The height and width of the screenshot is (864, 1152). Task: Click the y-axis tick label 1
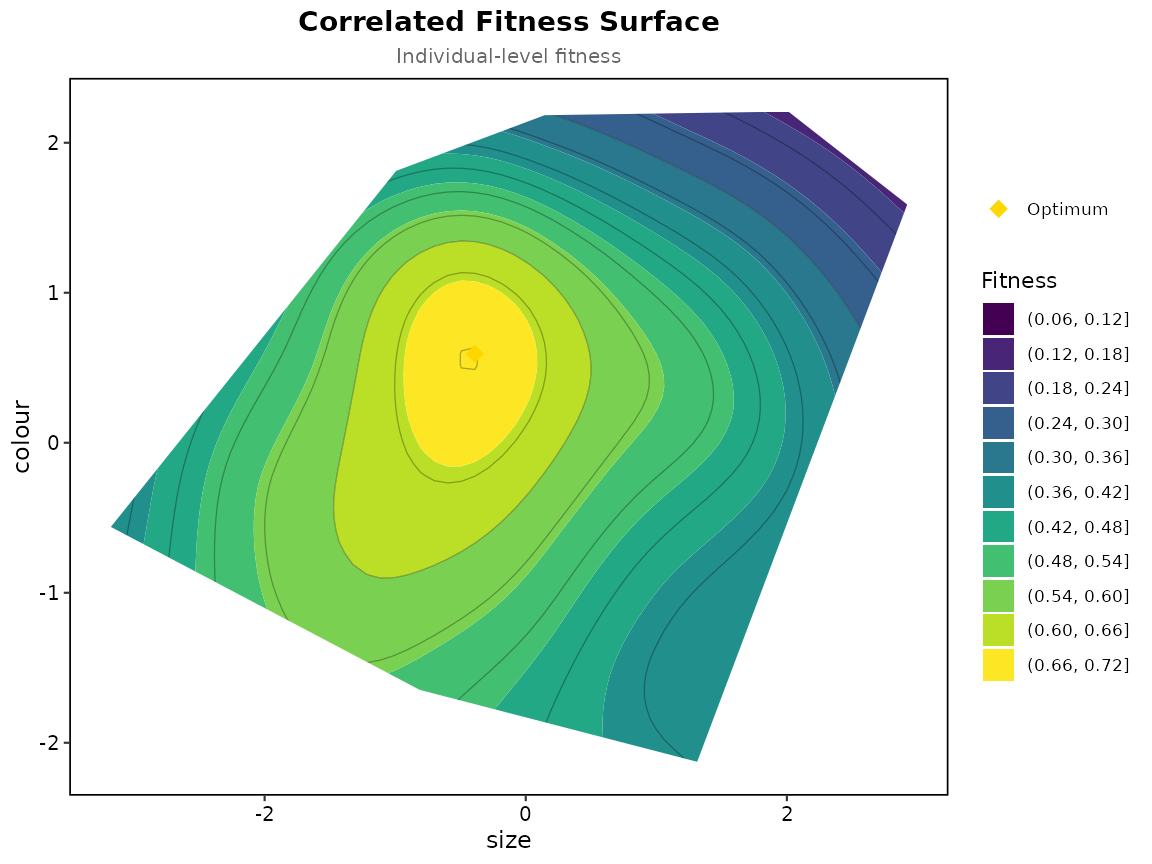tap(54, 293)
